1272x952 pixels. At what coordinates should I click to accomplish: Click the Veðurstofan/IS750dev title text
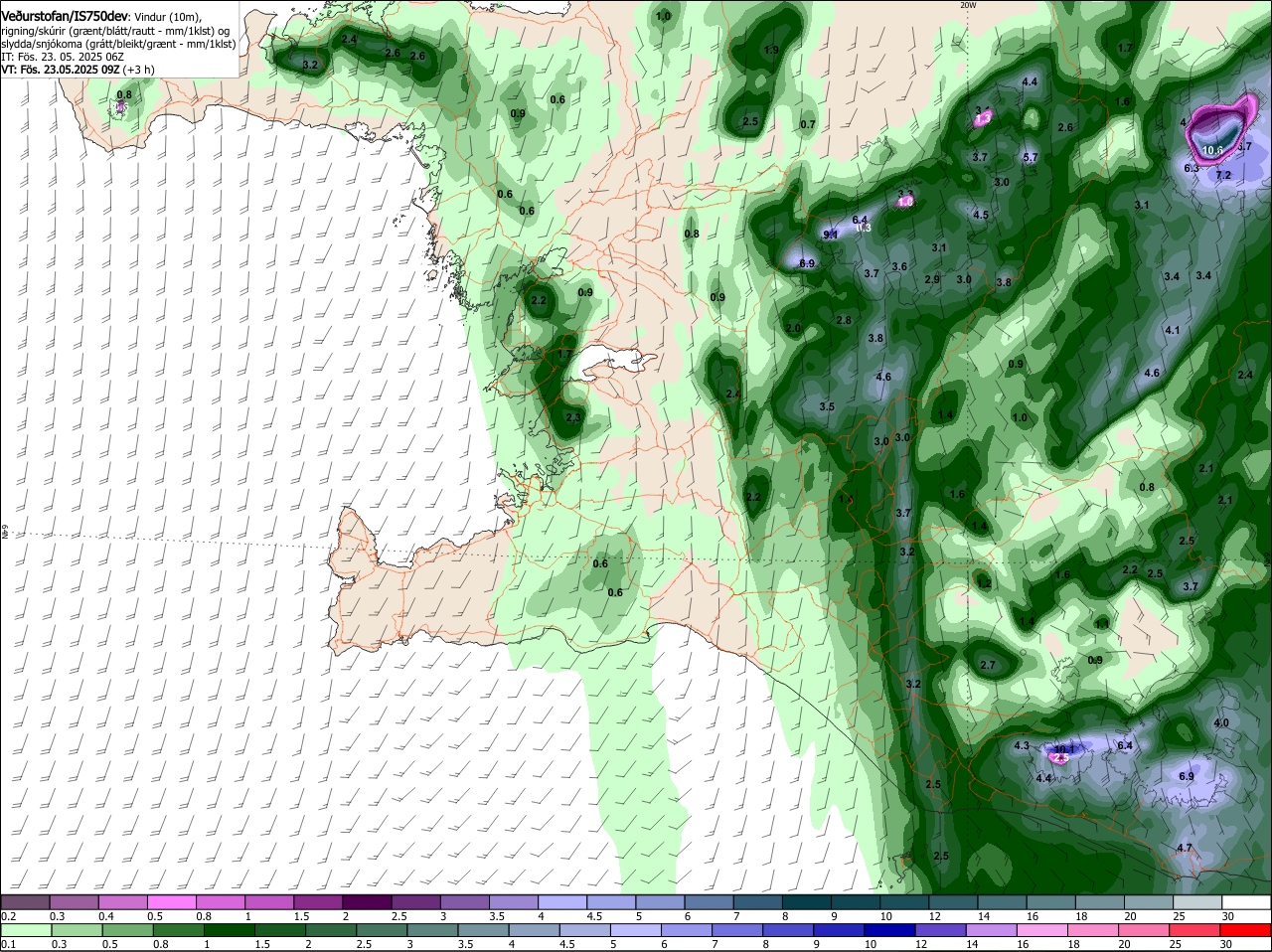click(64, 17)
